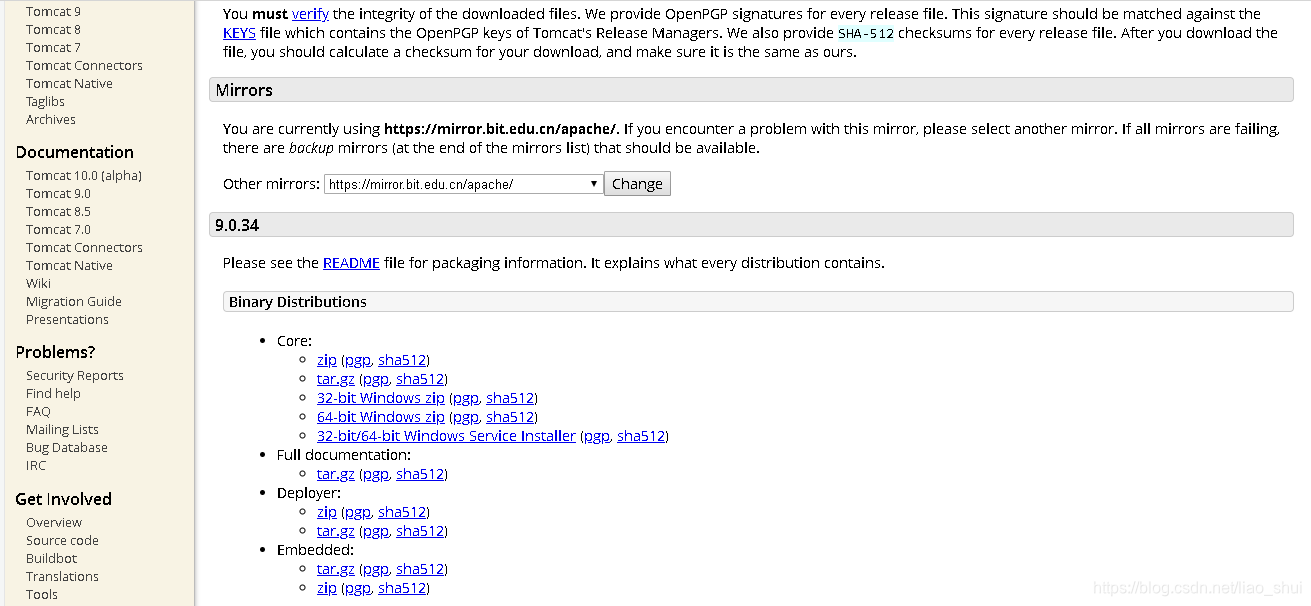Download the 64-bit Windows zip
Screen dimensions: 1311x606
pos(381,417)
